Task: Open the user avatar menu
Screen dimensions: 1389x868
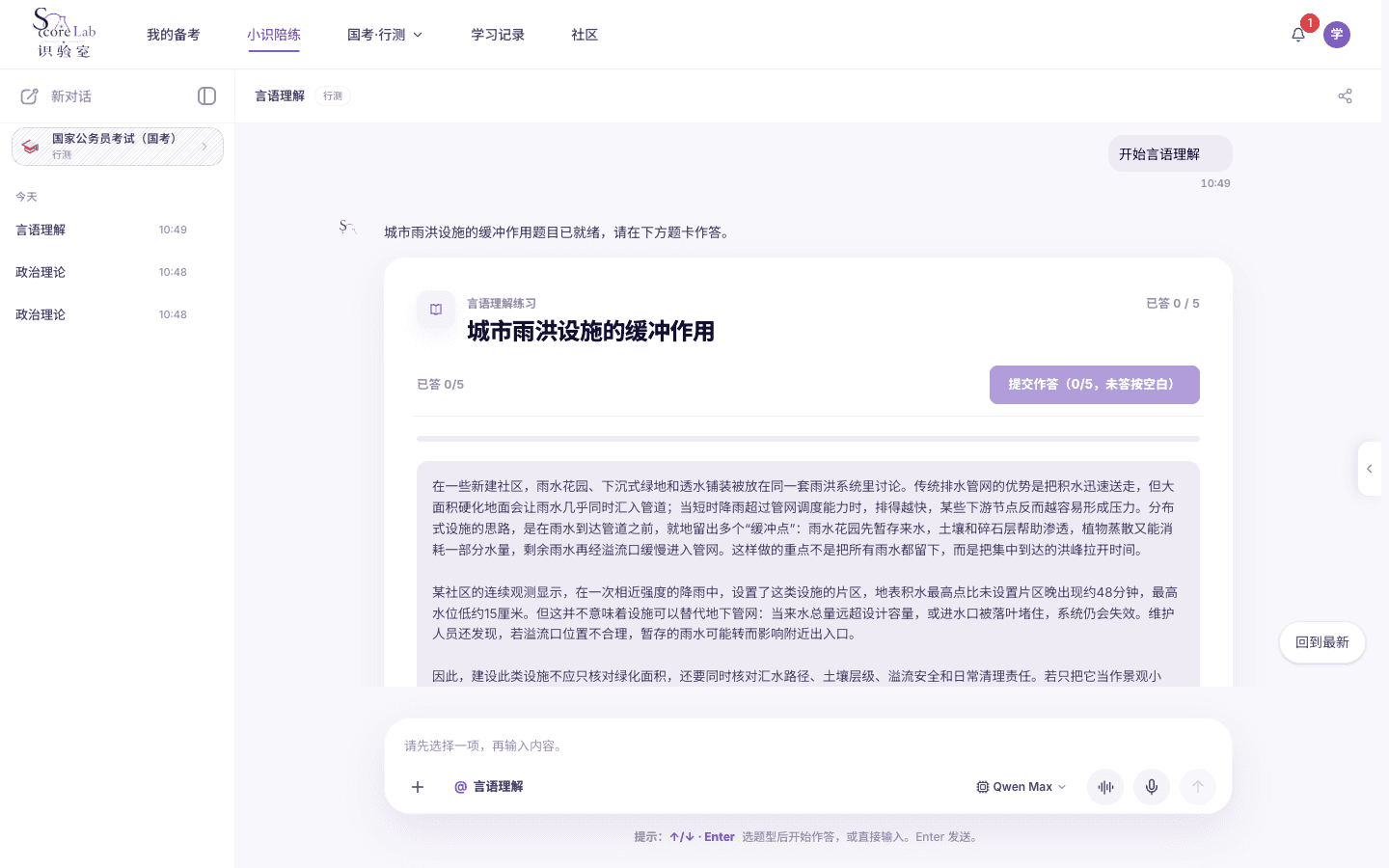Action: coord(1337,35)
